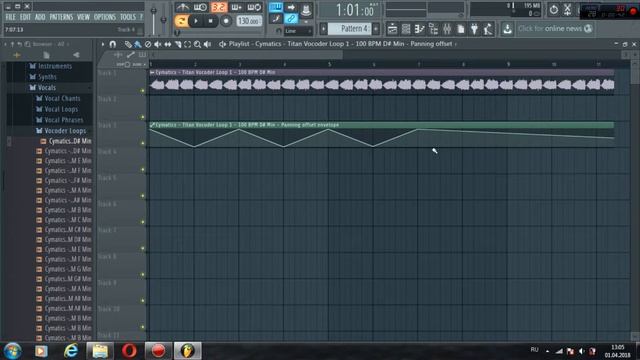Open the VIEW menu
This screenshot has width=640, height=360.
point(83,17)
